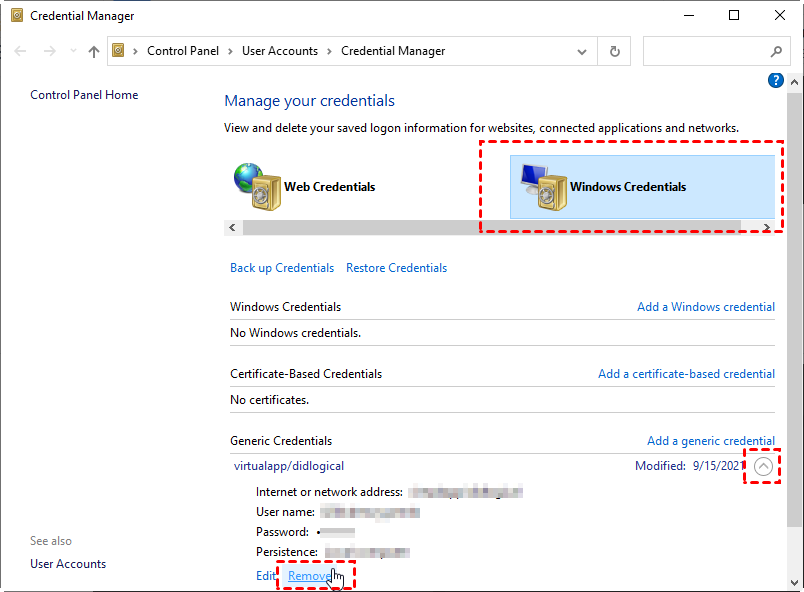Expand the Control Panel breadcrumb arrow
804x592 pixels.
pos(229,51)
